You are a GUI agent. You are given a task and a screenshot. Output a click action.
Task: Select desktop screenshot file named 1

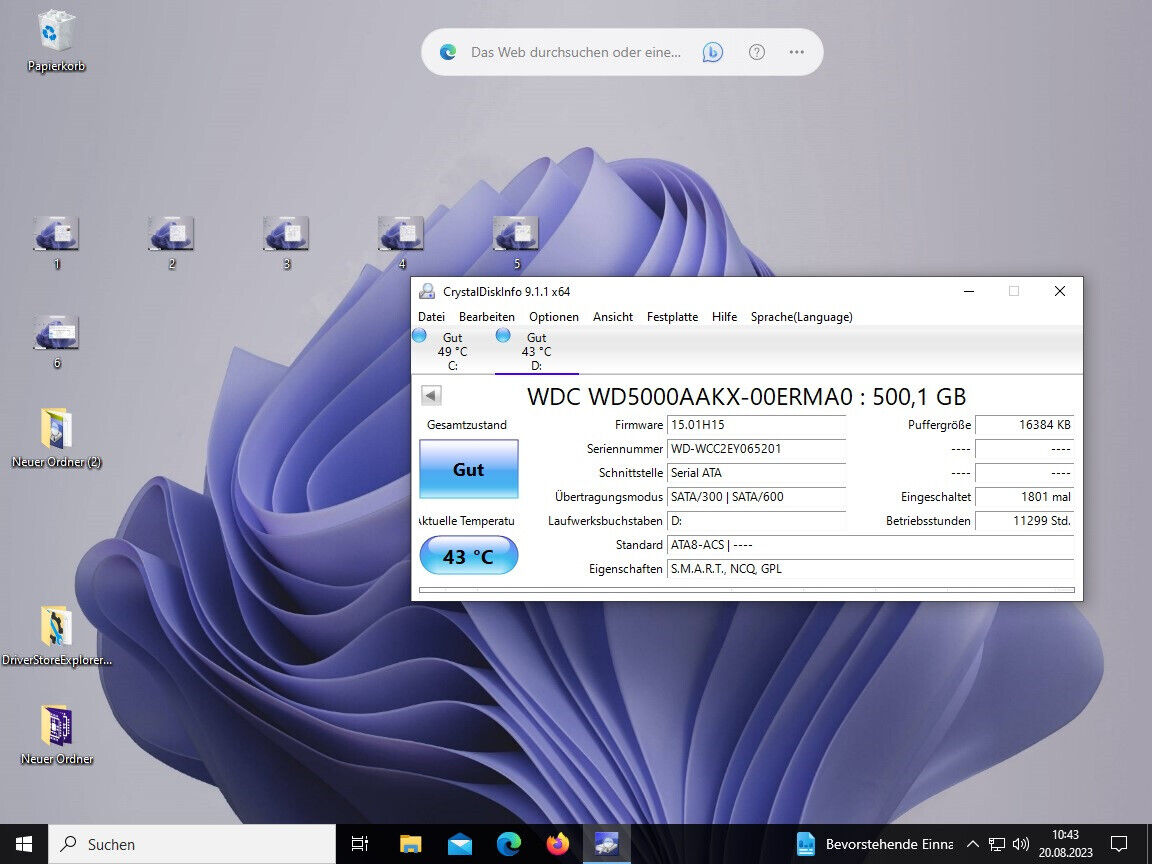pos(56,242)
